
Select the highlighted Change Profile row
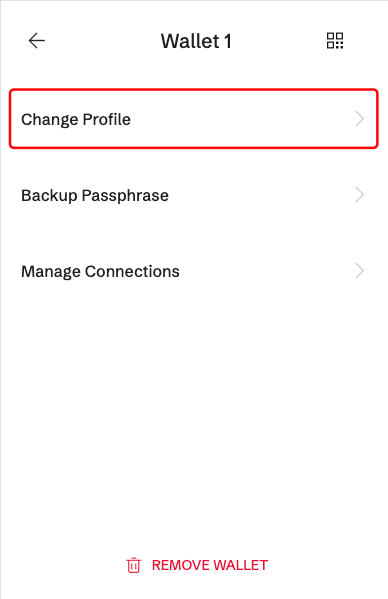(194, 119)
